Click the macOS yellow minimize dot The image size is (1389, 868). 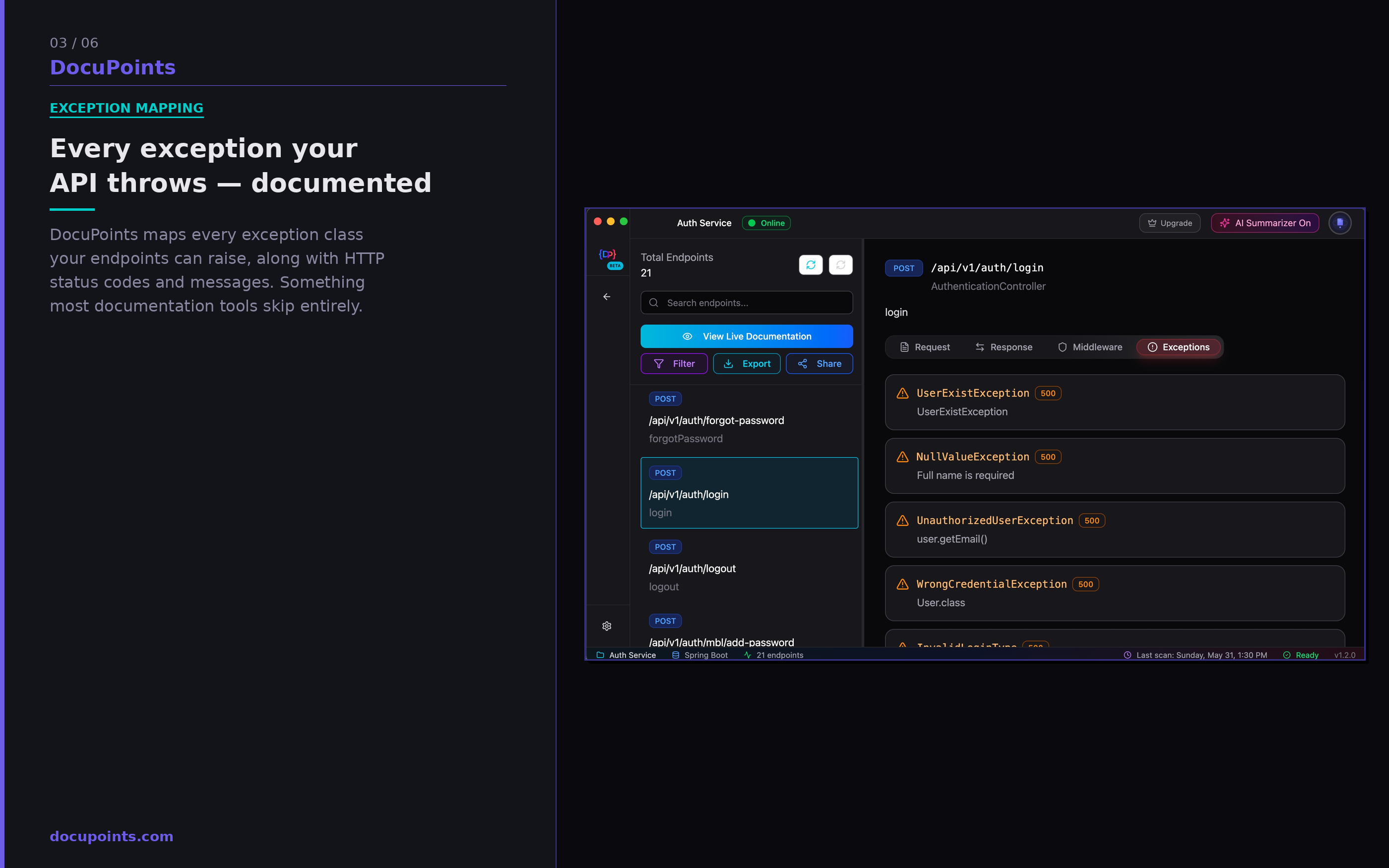click(611, 222)
